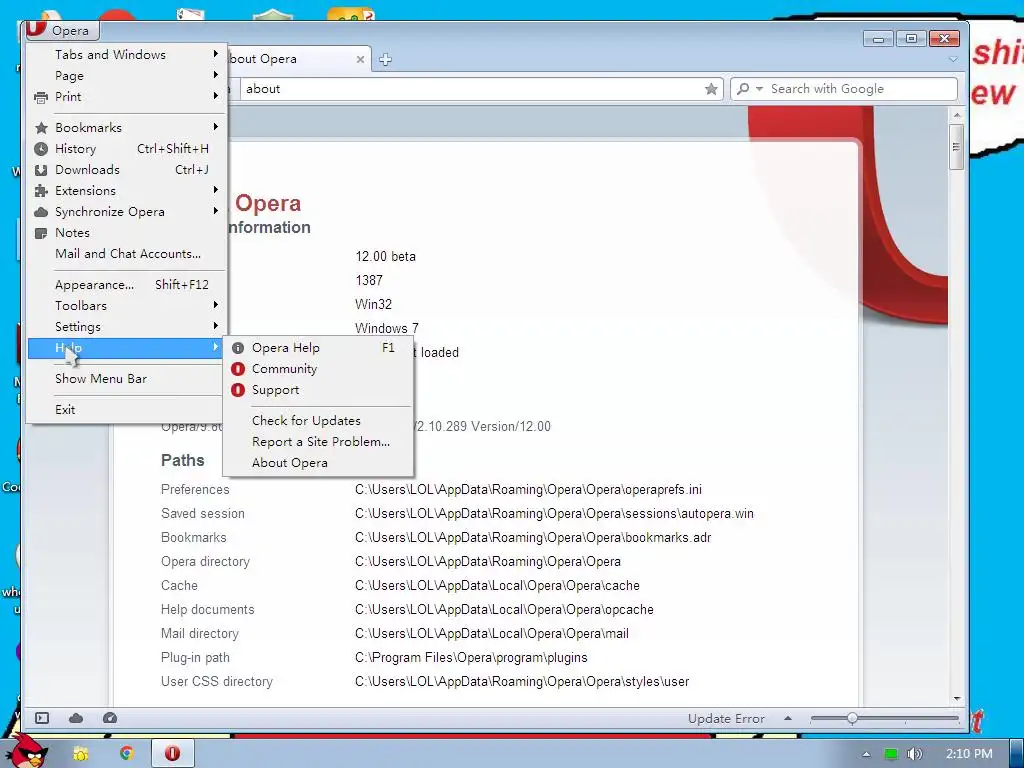Viewport: 1024px width, 768px height.
Task: Open zoom menu arrow in status bar
Action: coord(788,718)
